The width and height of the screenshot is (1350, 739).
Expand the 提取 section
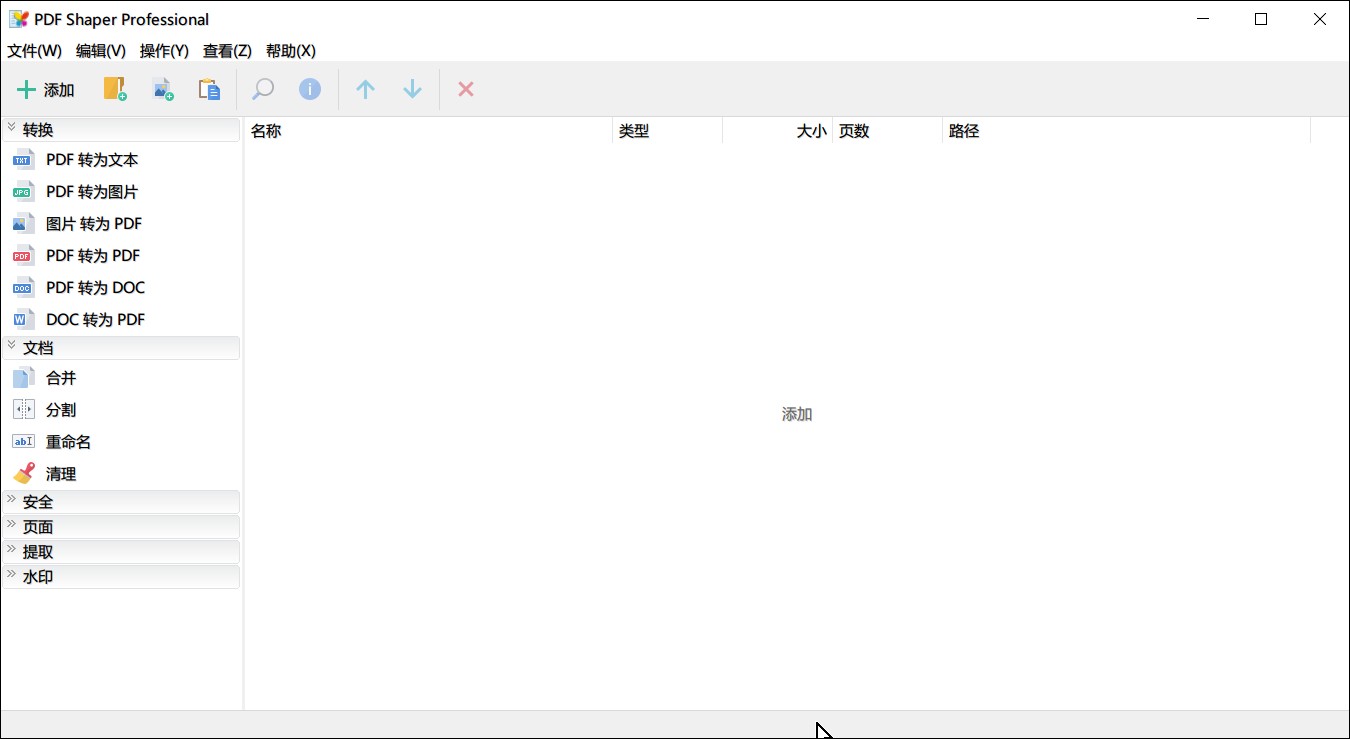click(x=121, y=552)
